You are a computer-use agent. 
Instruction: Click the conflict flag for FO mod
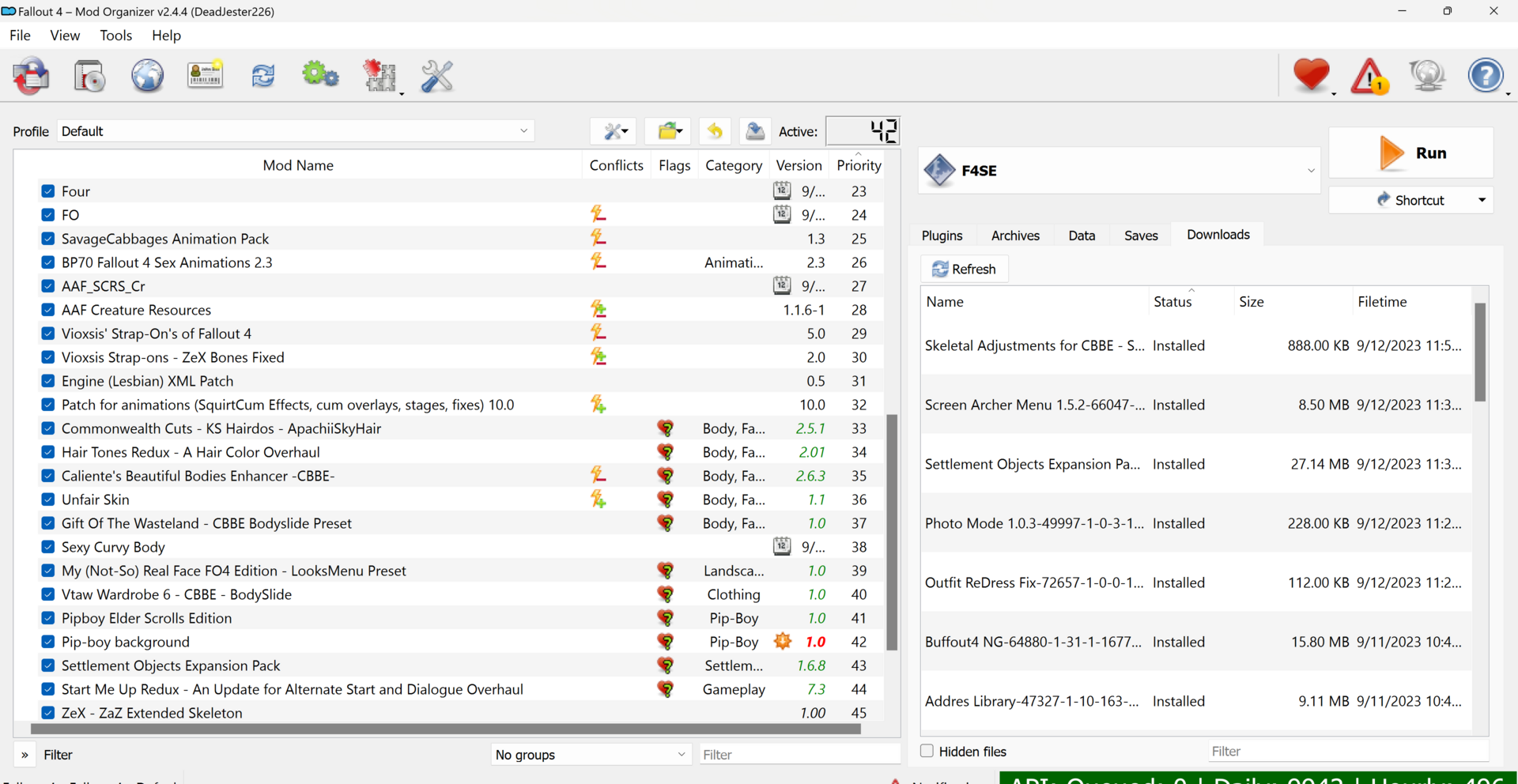[x=599, y=214]
